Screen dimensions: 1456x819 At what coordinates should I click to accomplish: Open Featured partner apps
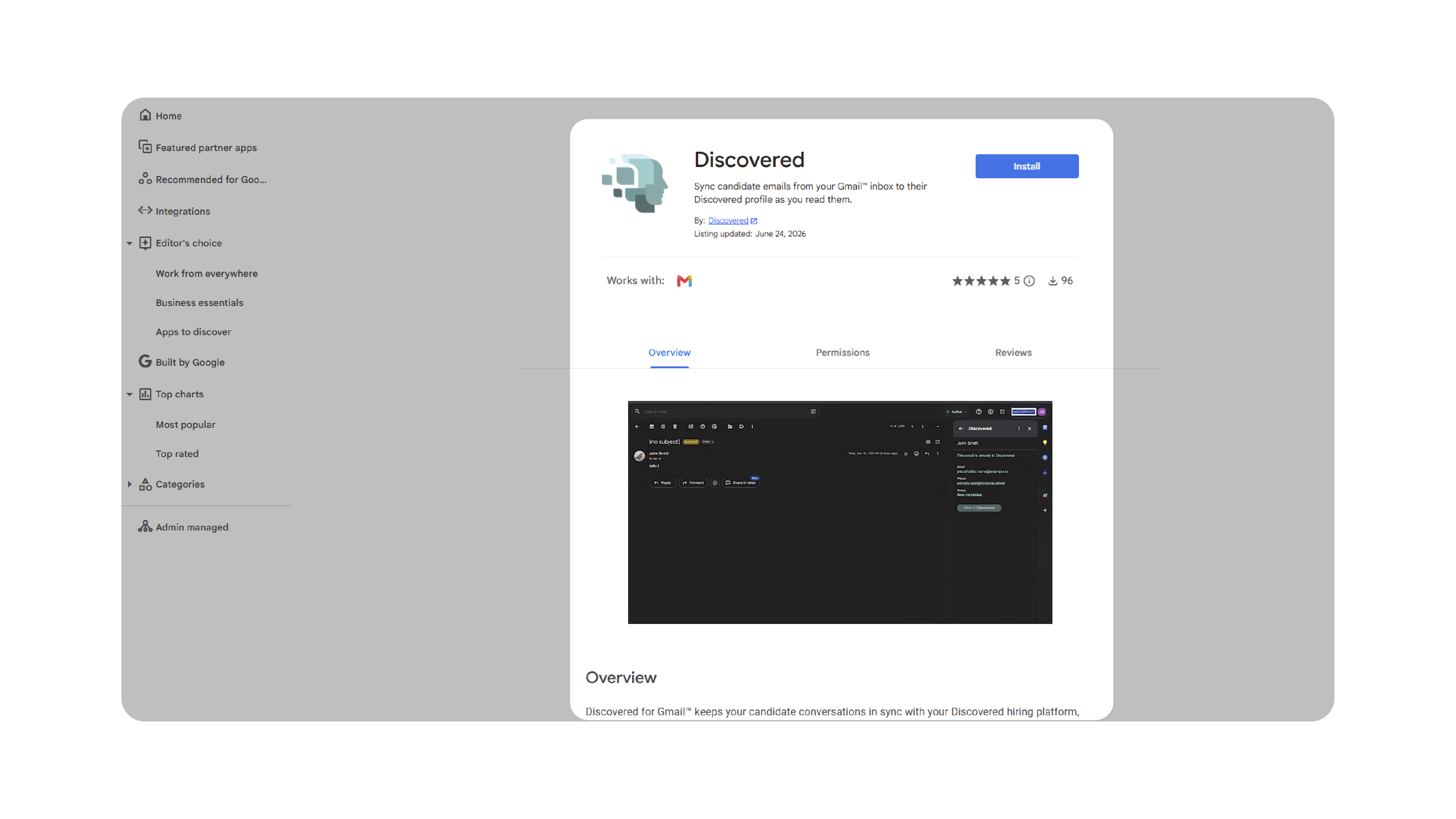[206, 147]
